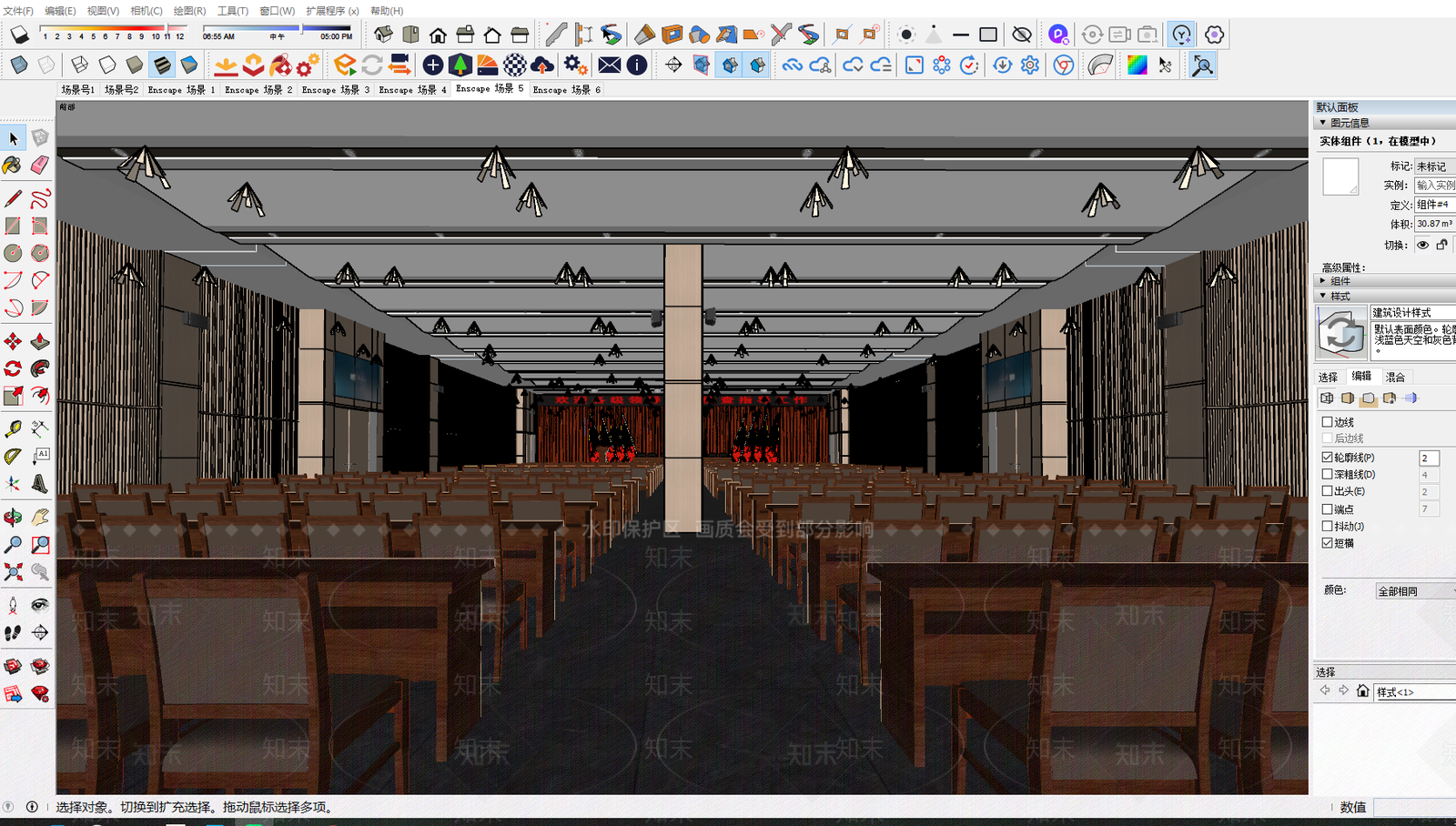Enable the 端点 endpoints checkbox
Image resolution: width=1456 pixels, height=826 pixels.
pos(1327,509)
